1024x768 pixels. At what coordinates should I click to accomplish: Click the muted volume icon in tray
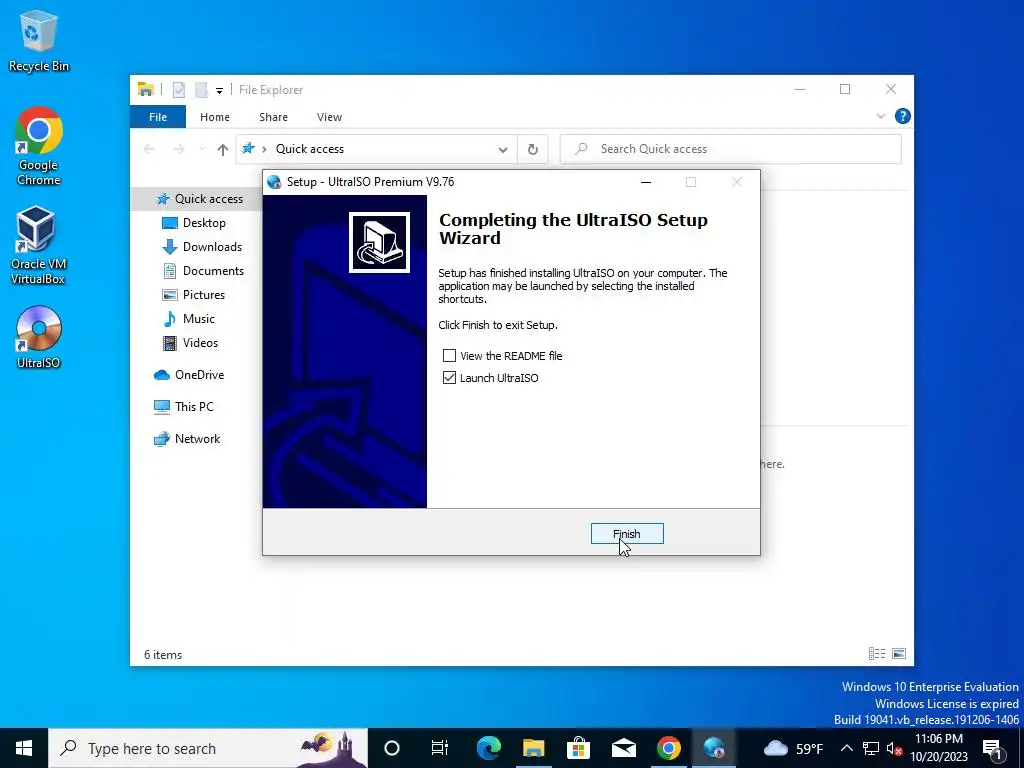click(x=895, y=748)
